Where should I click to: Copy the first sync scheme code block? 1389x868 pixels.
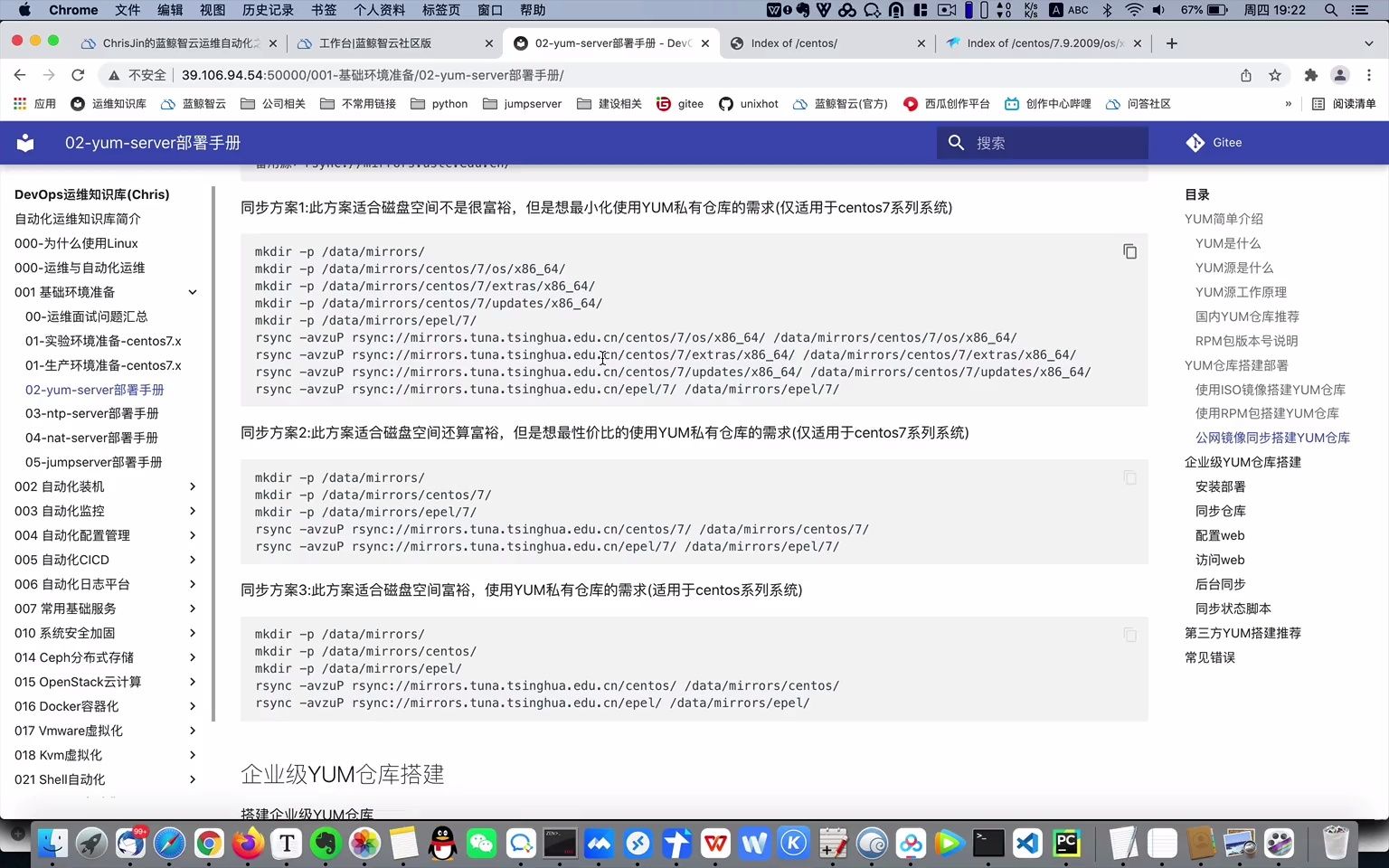tap(1129, 251)
